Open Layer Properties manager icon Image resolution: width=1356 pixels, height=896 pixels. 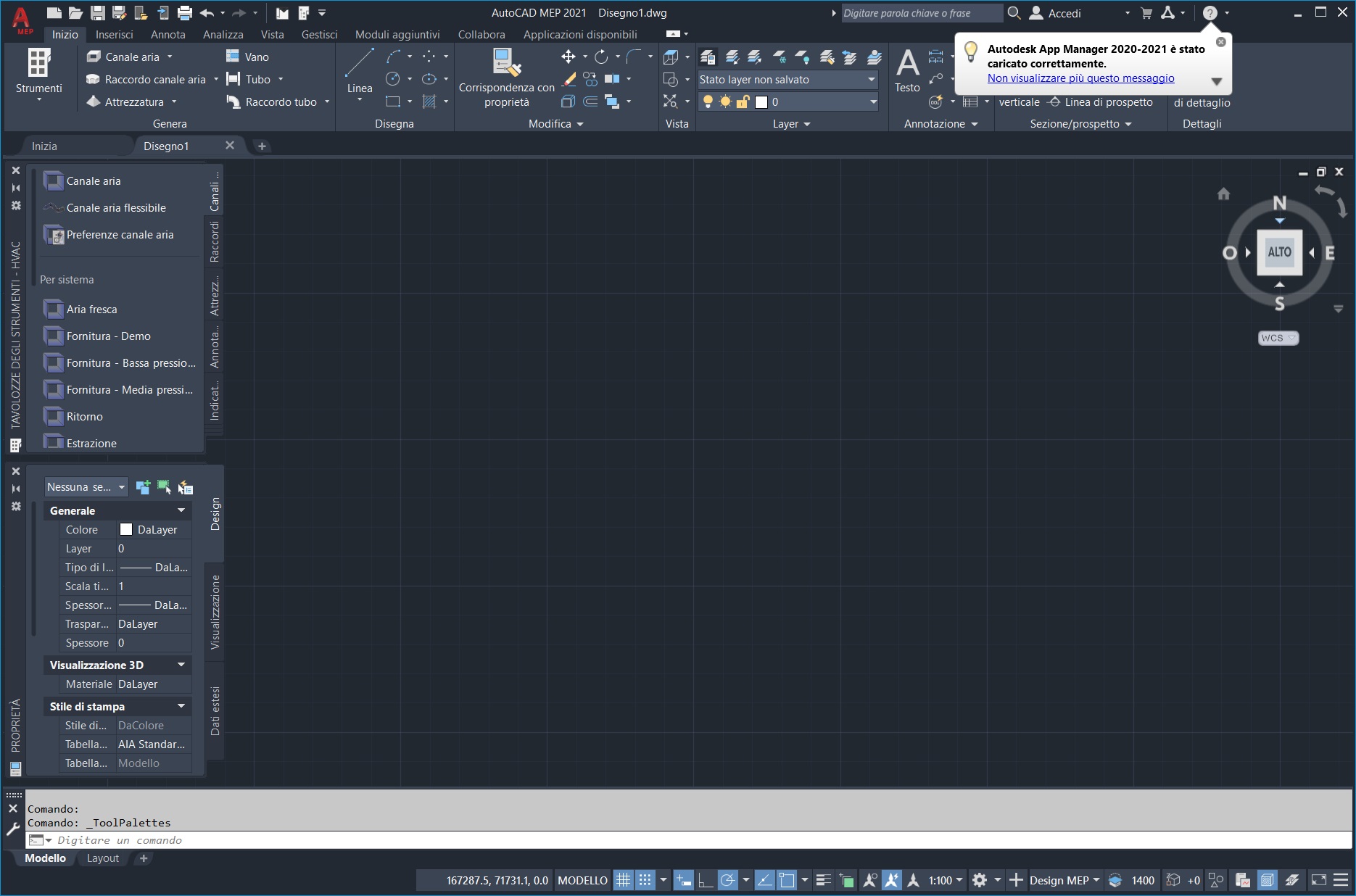point(708,57)
